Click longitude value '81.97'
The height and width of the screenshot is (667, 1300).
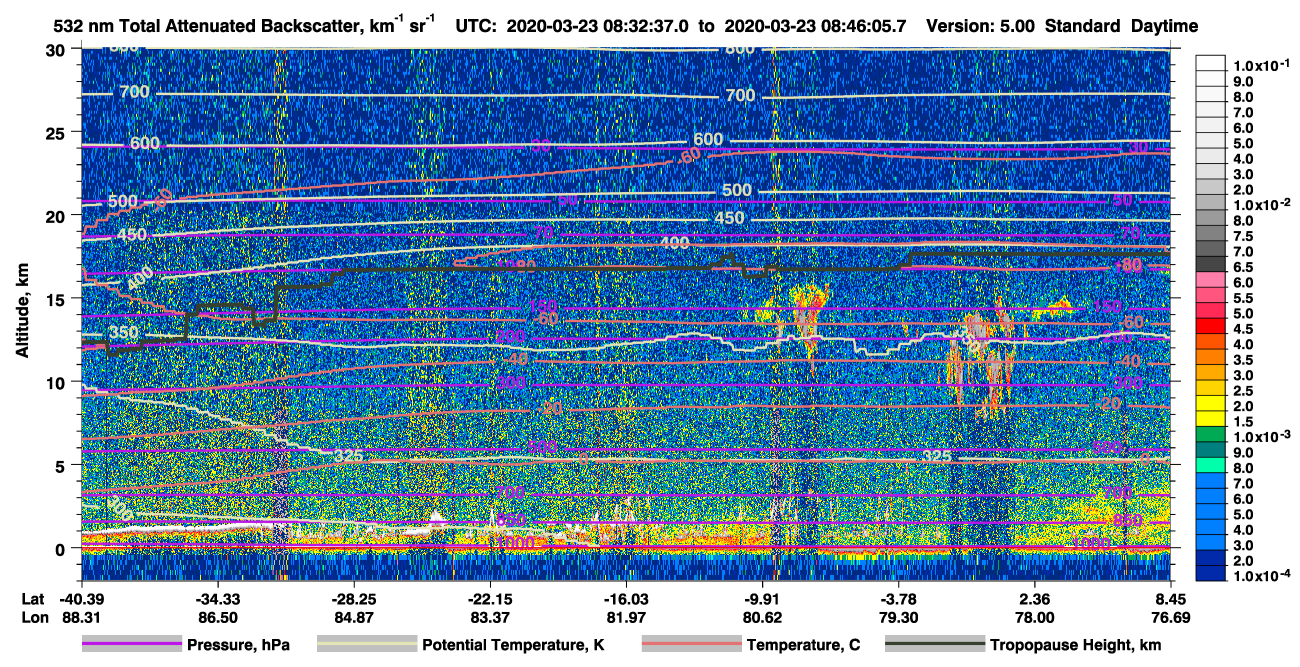pos(626,618)
